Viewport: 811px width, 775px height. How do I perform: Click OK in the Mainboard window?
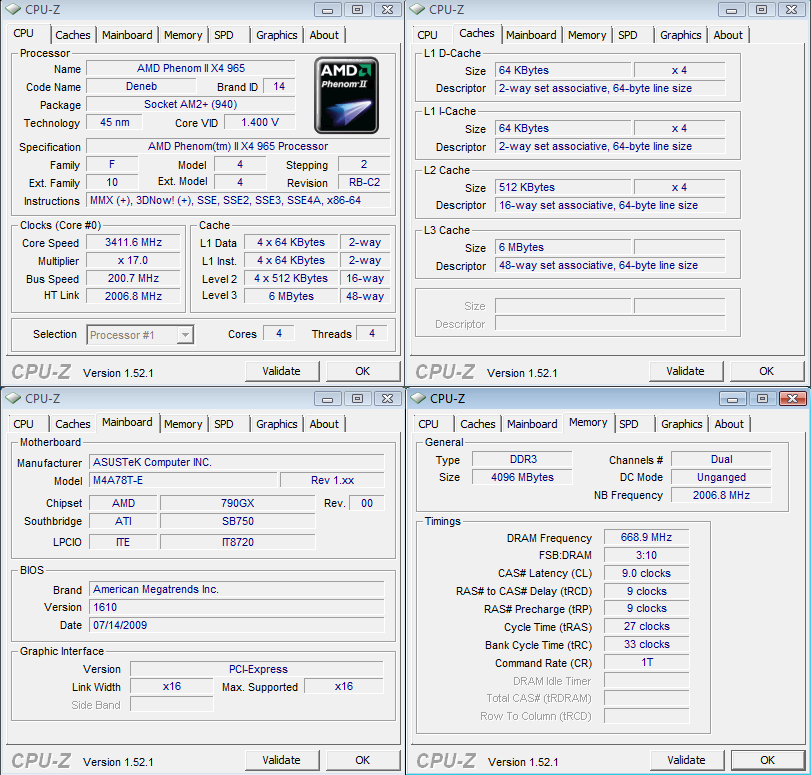coord(363,761)
